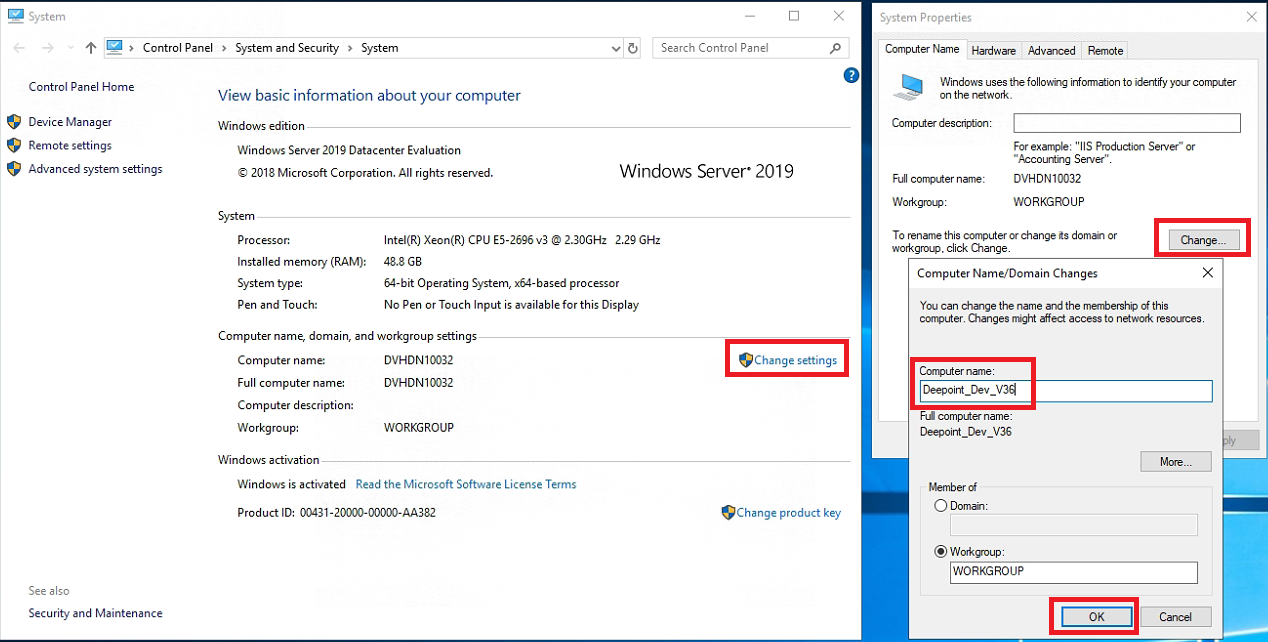Click the Computer name input field

1065,391
